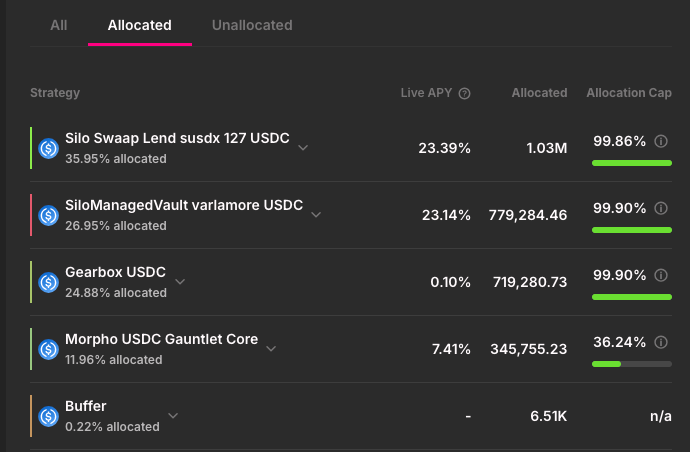
Task: Select the Allocated tab
Action: click(140, 25)
